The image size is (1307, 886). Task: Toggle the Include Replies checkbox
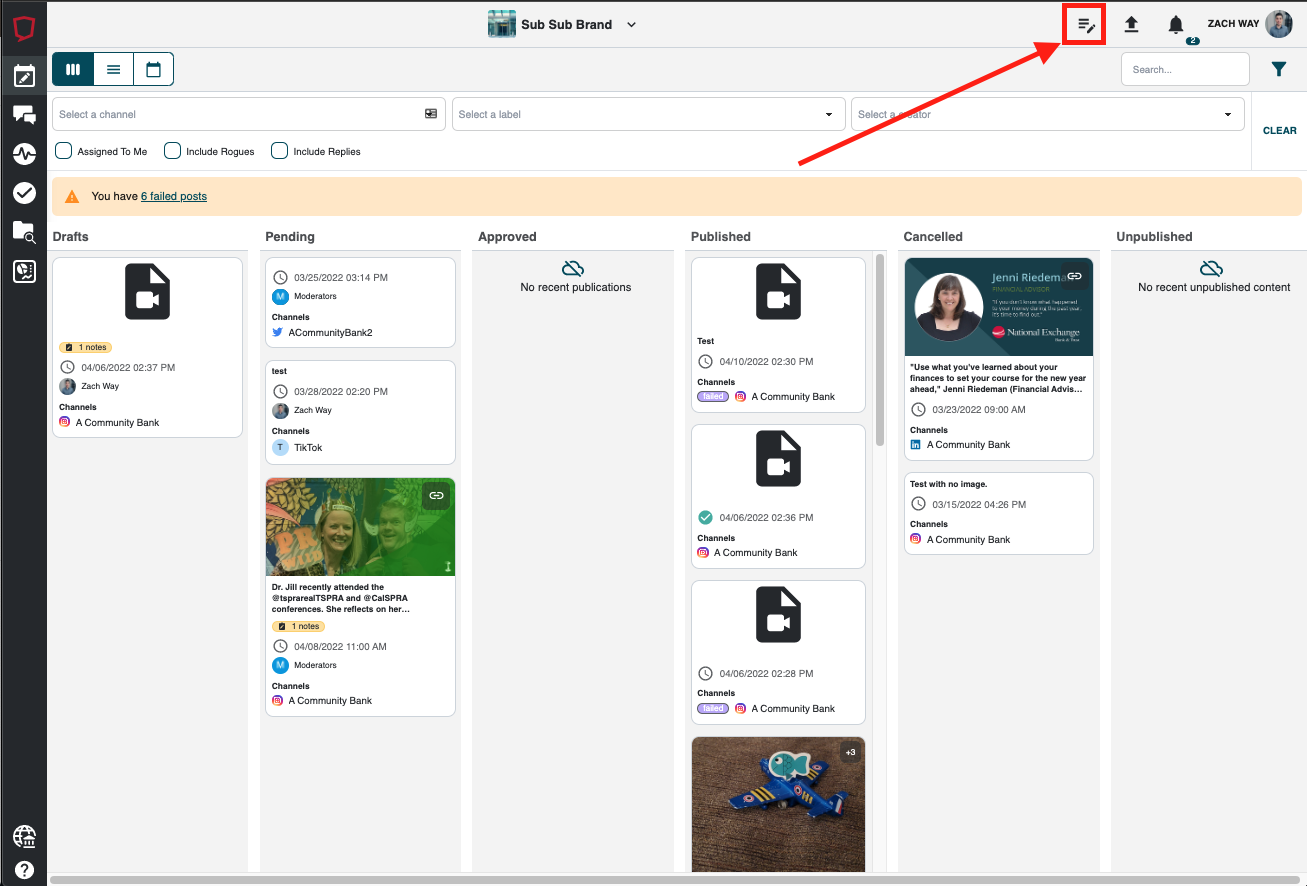(x=280, y=151)
